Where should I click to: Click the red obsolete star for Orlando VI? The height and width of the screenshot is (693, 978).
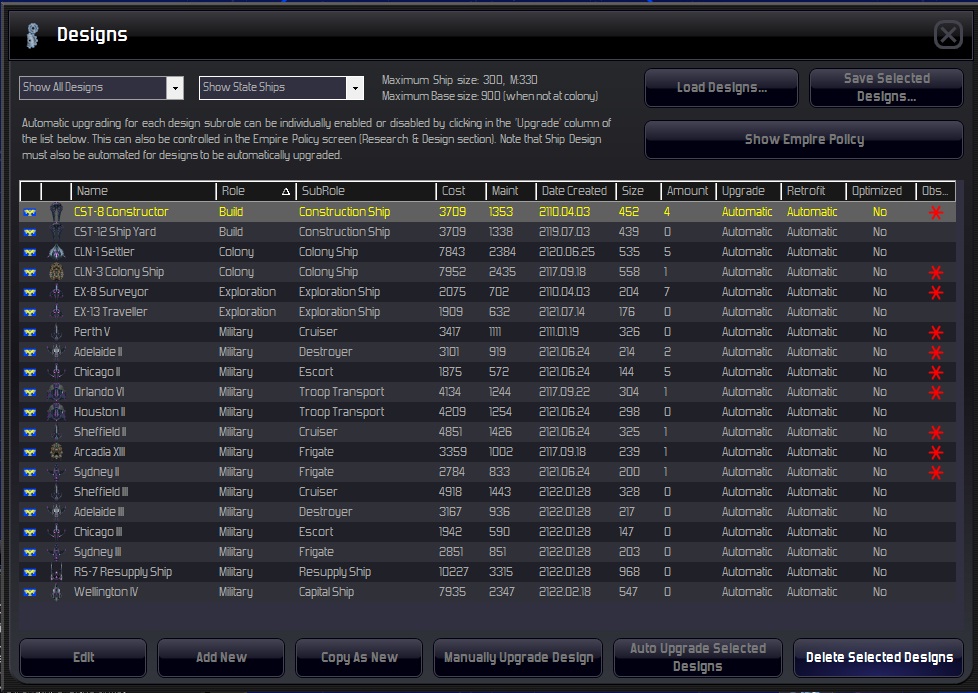tap(936, 392)
